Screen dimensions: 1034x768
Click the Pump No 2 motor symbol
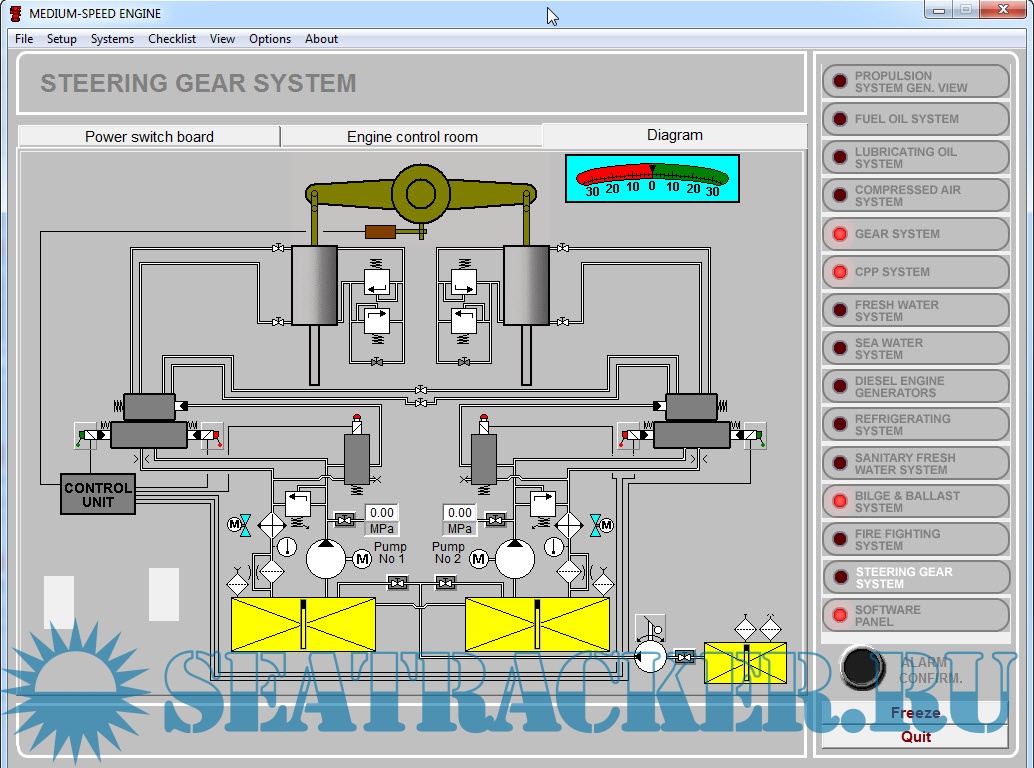tap(479, 559)
